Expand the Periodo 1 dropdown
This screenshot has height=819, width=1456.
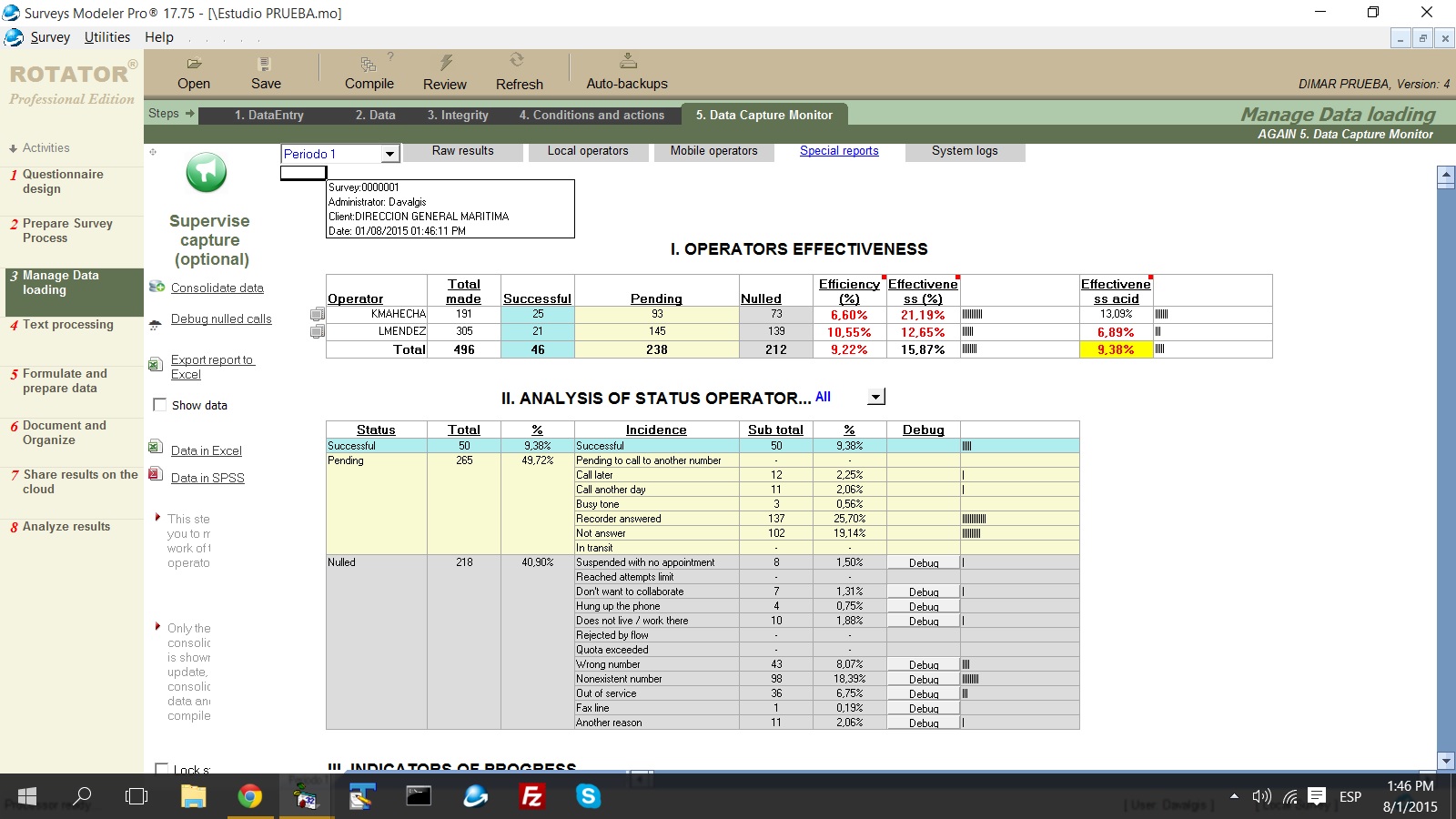[389, 154]
